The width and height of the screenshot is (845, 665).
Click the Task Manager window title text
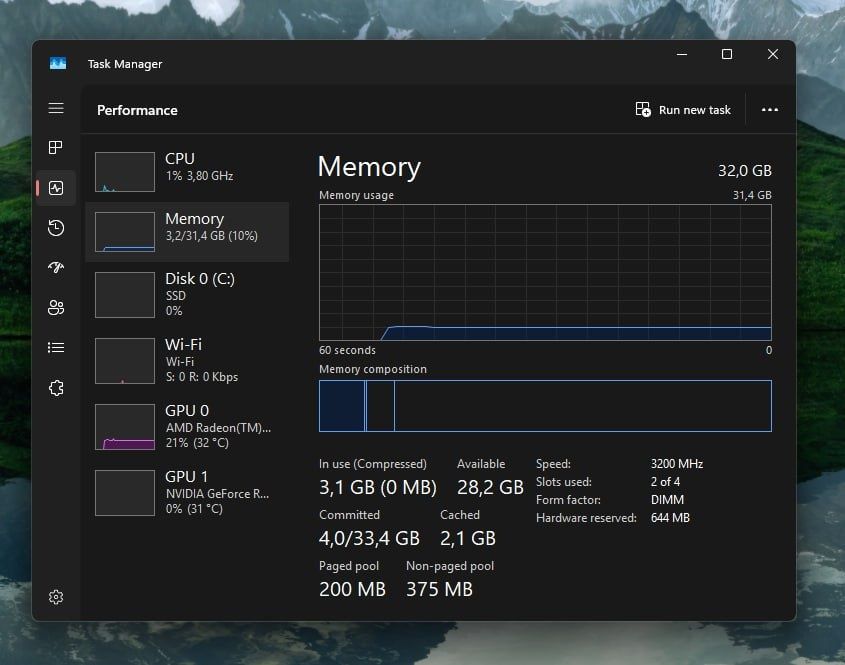[125, 64]
